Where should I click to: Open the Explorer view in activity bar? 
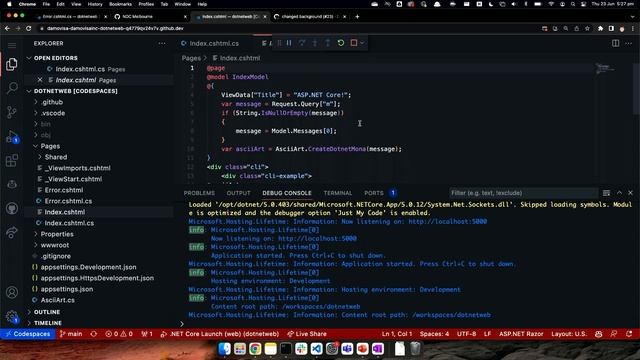coord(12,64)
